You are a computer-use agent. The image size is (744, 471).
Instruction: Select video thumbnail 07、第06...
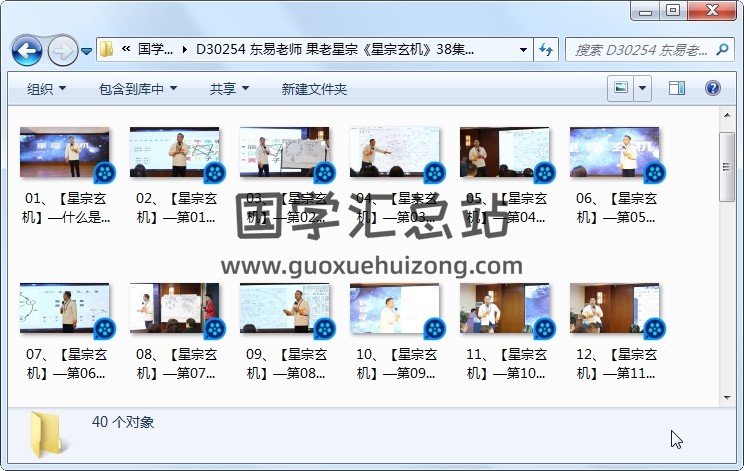click(x=65, y=309)
